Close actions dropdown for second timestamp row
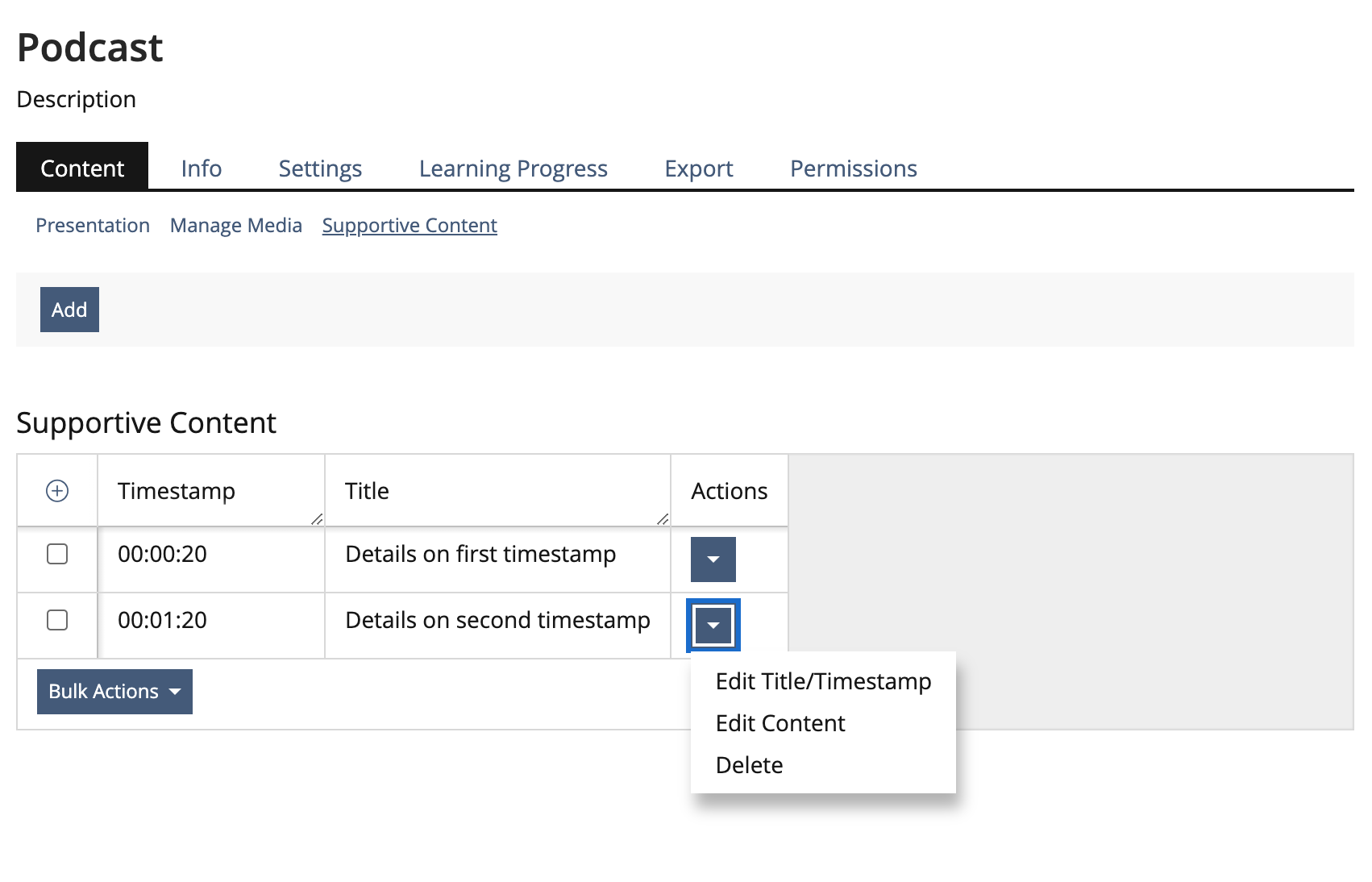The width and height of the screenshot is (1372, 882). coord(713,626)
